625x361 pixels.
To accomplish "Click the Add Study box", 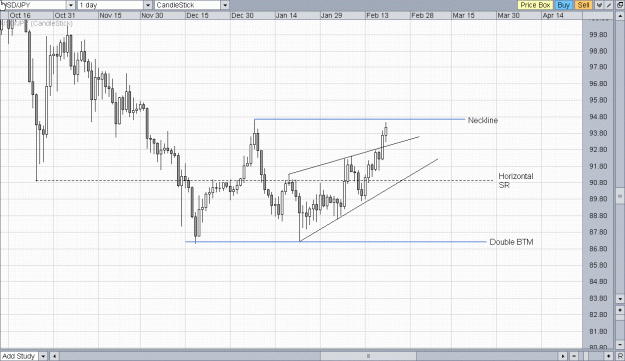I will click(20, 356).
